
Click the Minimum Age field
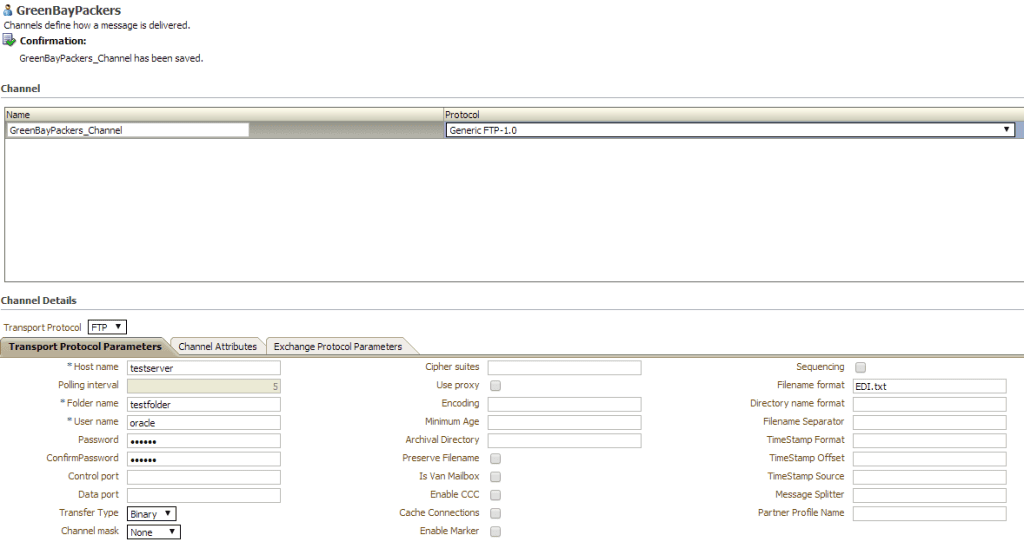[564, 422]
